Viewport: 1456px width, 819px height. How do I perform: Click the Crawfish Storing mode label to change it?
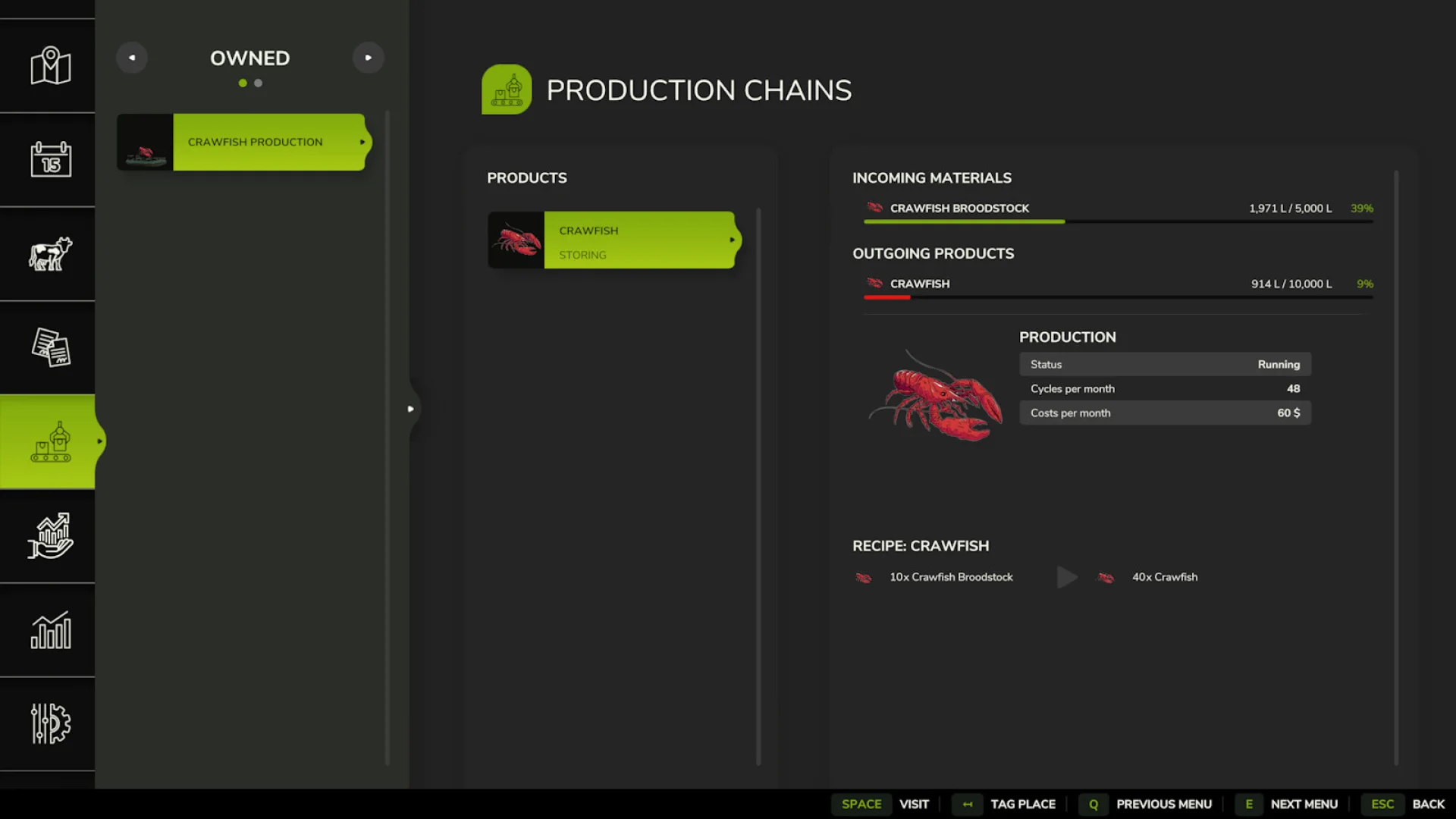point(581,255)
